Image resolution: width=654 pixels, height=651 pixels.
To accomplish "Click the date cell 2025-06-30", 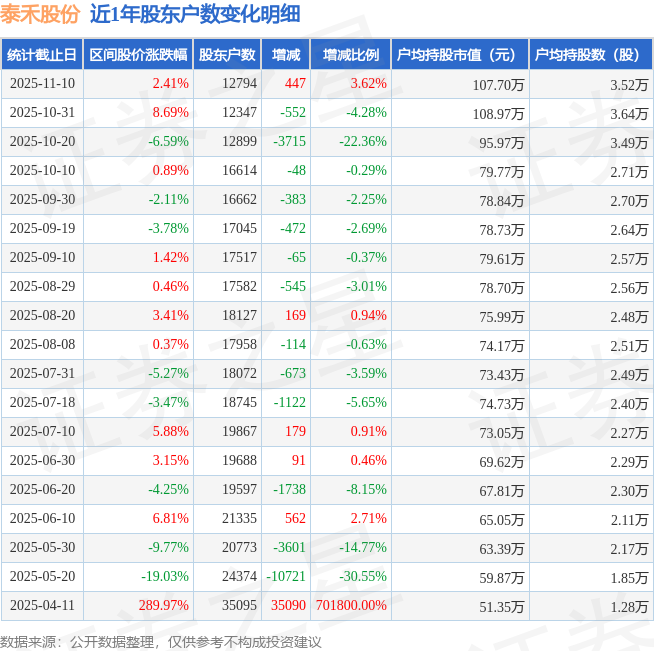I will tap(43, 460).
